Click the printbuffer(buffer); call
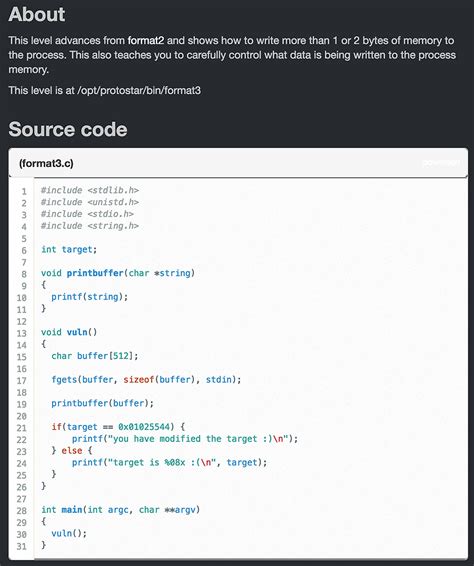 pos(103,403)
